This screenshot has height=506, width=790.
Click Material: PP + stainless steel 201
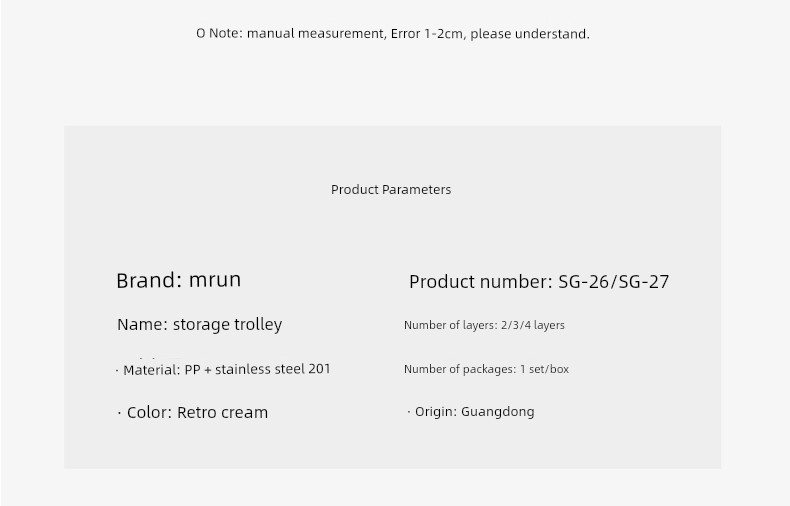pos(227,369)
